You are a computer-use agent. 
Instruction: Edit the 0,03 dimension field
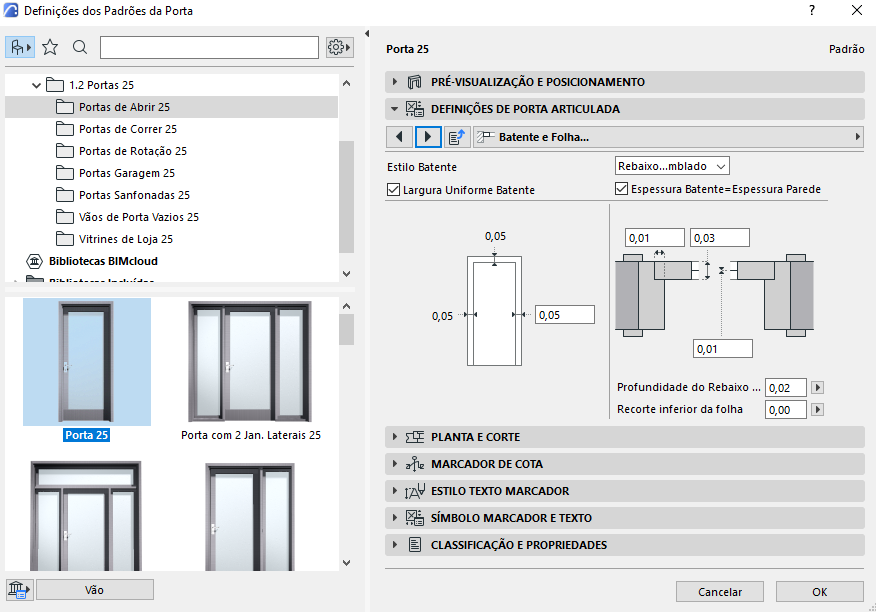click(x=720, y=238)
